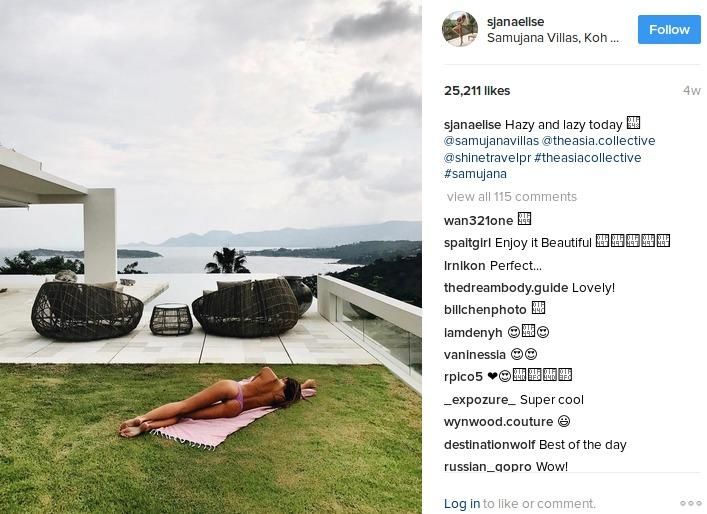707x514 pixels.
Task: Open commenter wan321one's profile
Action: point(478,220)
